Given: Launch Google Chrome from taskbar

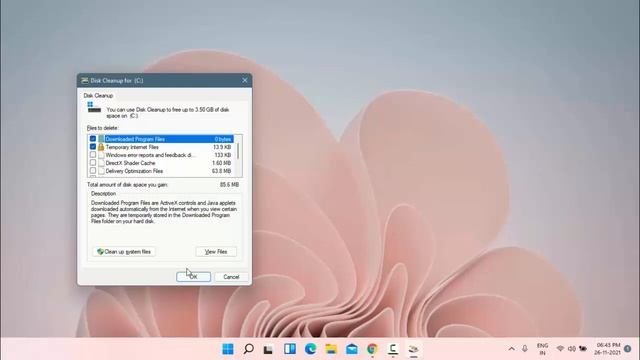Looking at the screenshot, I should (x=372, y=349).
